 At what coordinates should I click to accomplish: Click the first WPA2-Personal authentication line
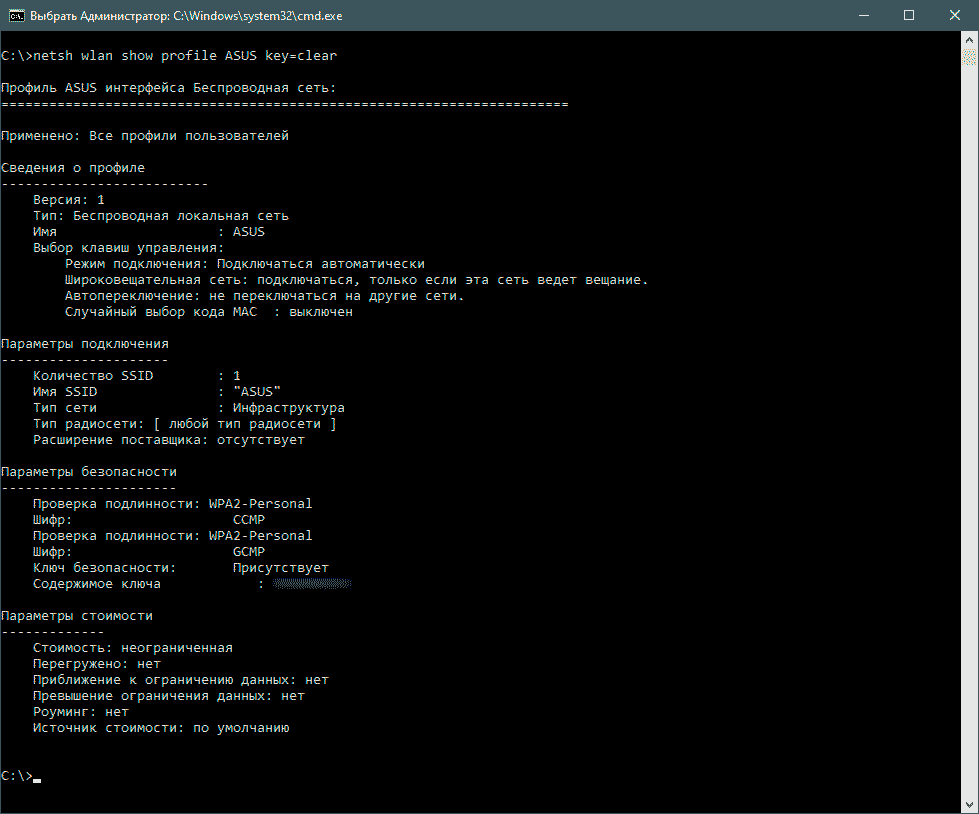pyautogui.click(x=172, y=504)
